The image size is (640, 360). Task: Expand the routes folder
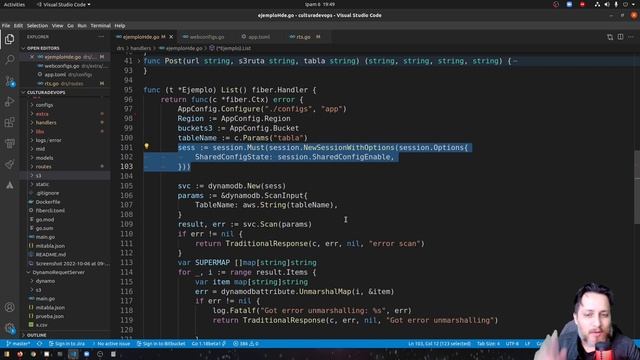coord(43,167)
